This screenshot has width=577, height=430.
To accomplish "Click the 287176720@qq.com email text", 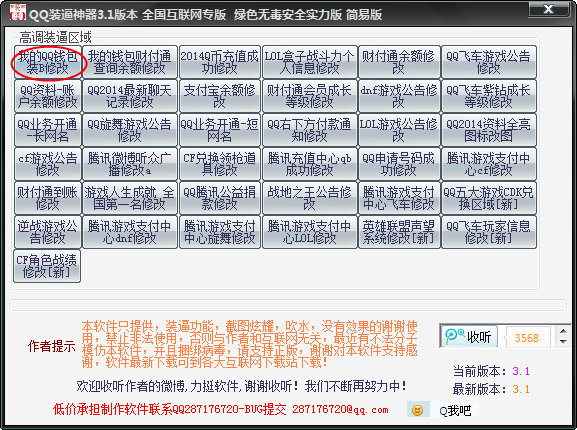I will 340,409.
